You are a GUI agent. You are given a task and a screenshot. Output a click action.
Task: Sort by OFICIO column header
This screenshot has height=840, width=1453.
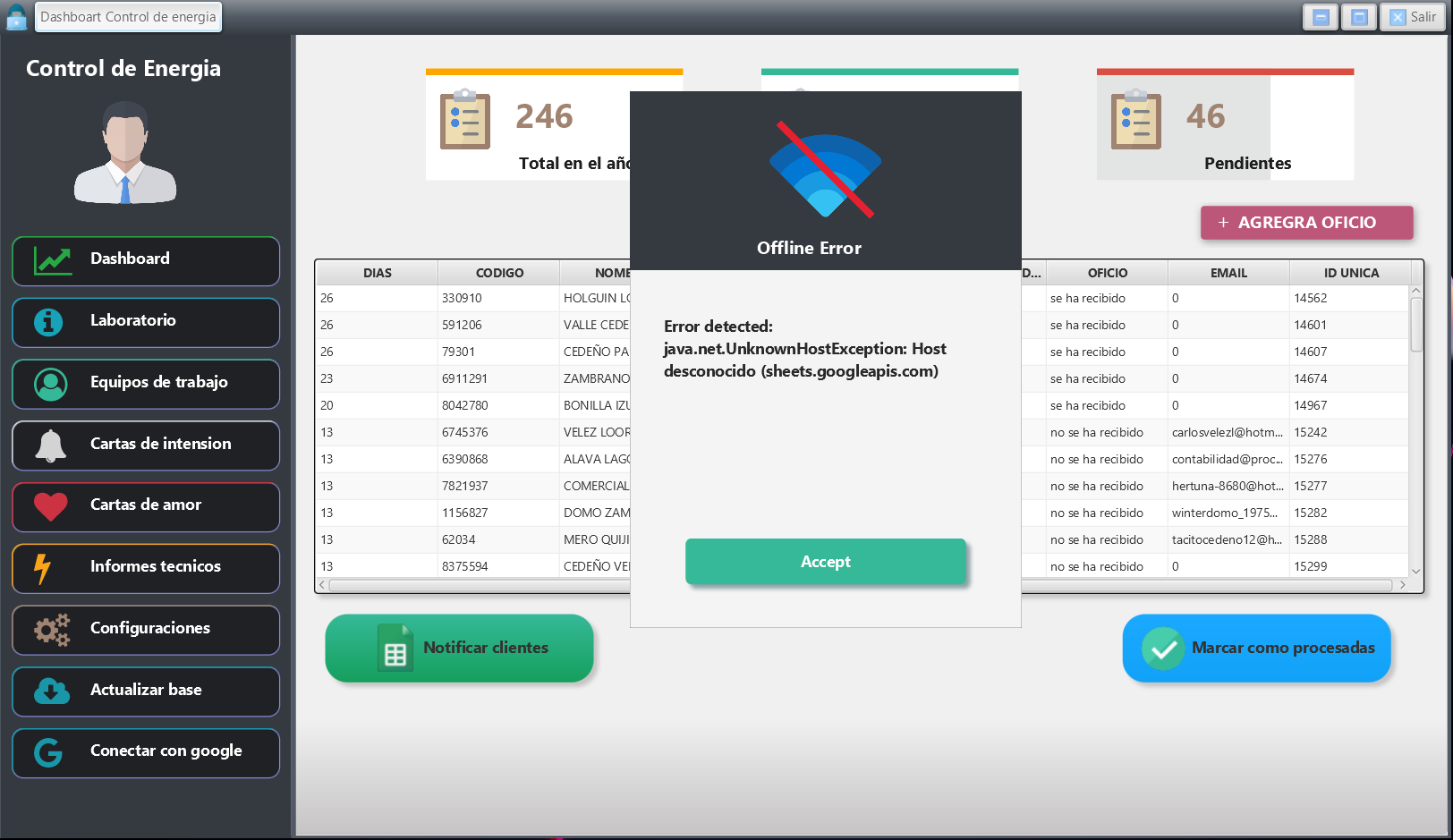click(1108, 273)
